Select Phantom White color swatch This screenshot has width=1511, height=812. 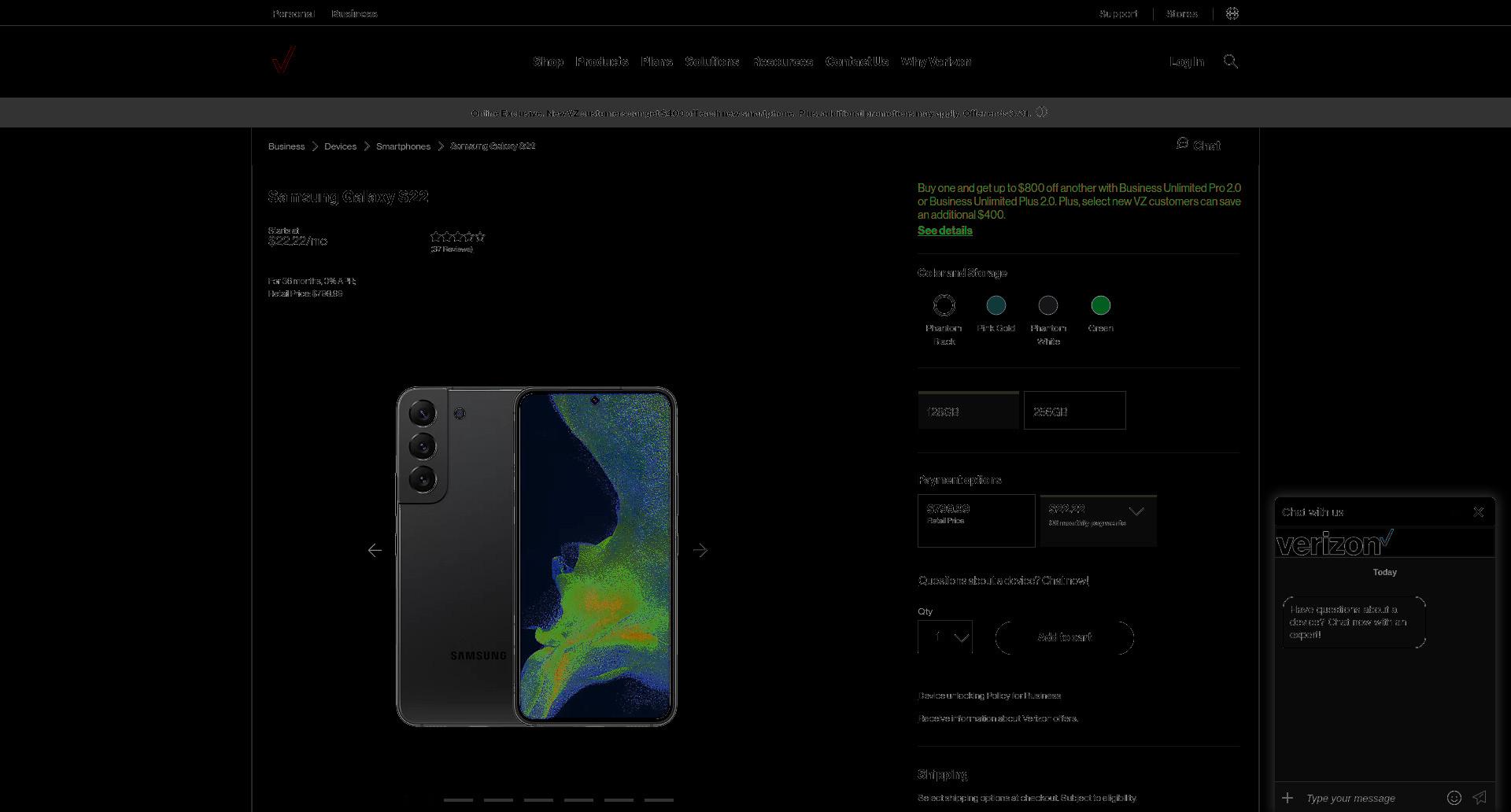[x=1048, y=305]
